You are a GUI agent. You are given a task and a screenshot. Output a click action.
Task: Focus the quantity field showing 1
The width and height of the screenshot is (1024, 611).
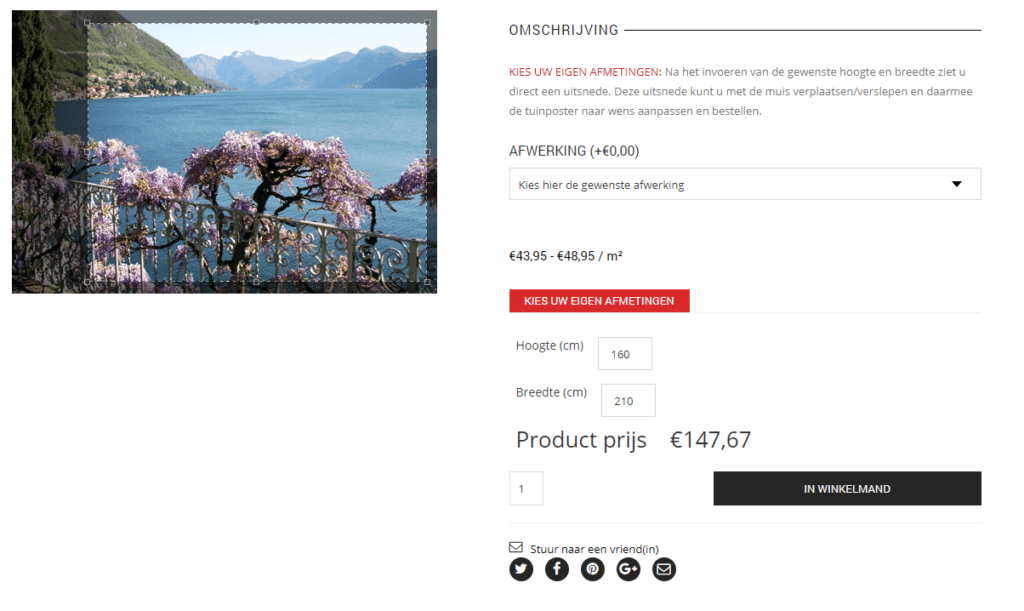pyautogui.click(x=526, y=488)
